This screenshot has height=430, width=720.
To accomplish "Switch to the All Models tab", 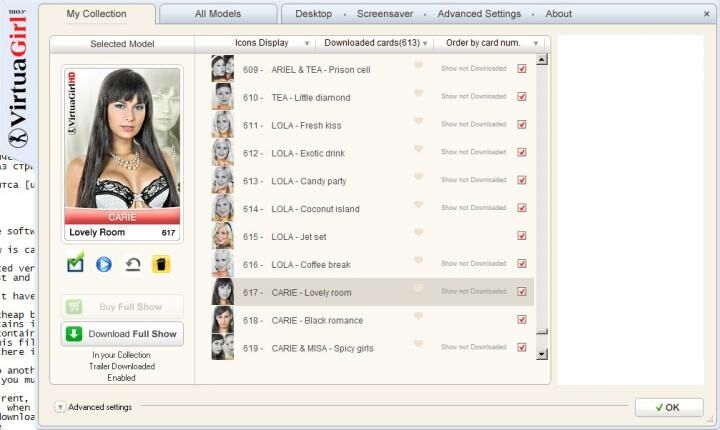I will click(x=218, y=14).
